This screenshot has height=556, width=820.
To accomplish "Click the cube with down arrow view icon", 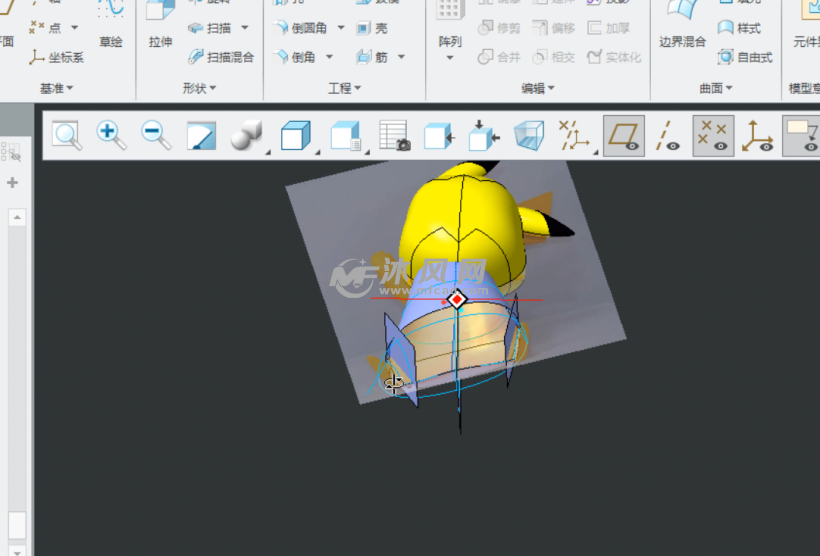I will point(484,136).
